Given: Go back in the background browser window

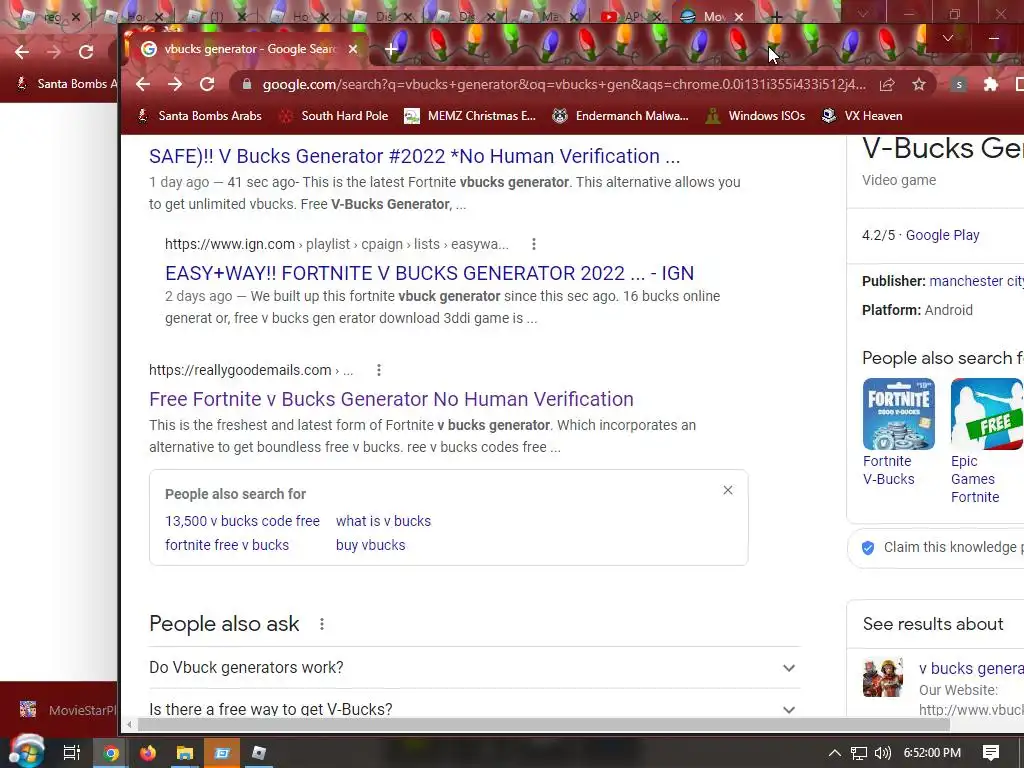Looking at the screenshot, I should [22, 52].
